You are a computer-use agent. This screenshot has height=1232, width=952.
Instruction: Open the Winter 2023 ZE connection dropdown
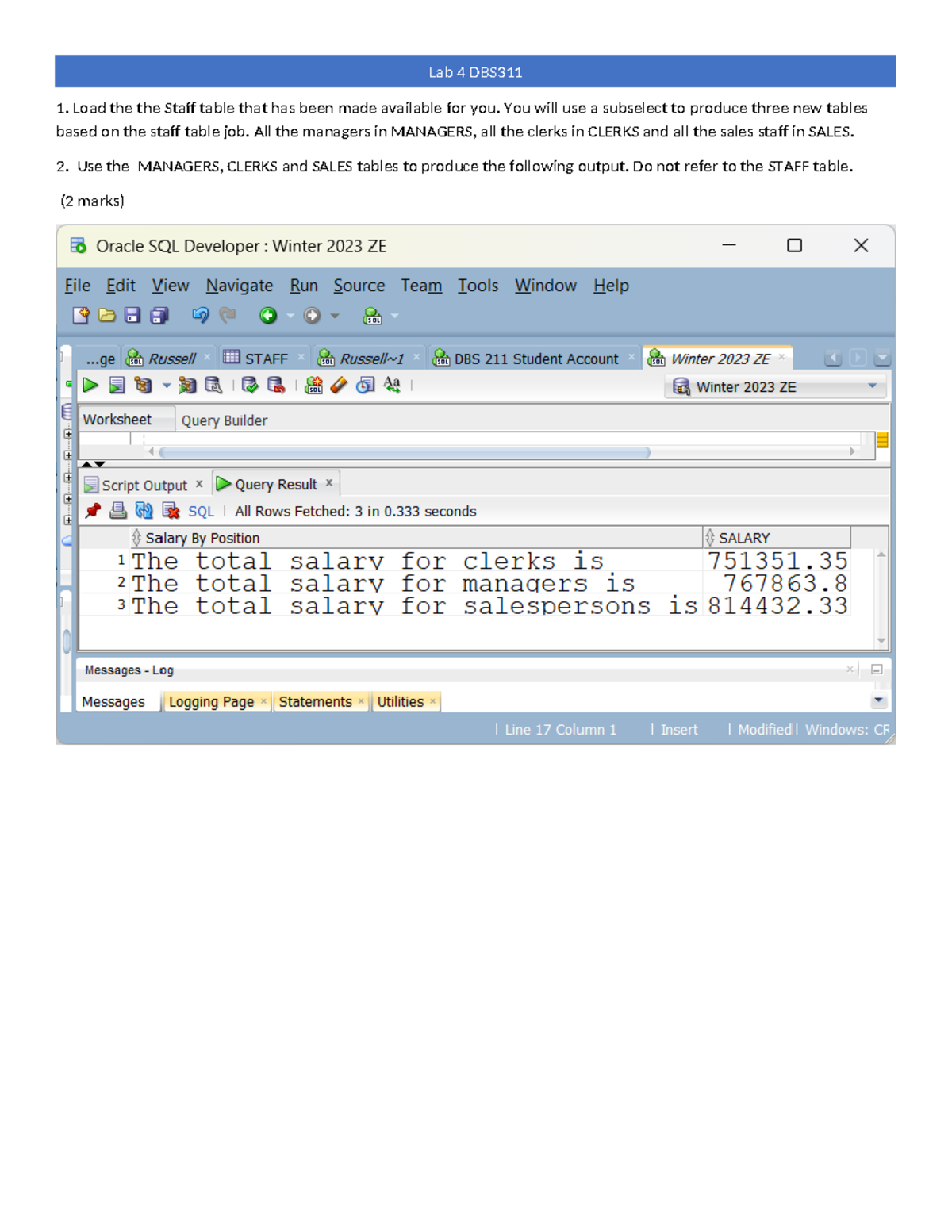[876, 386]
